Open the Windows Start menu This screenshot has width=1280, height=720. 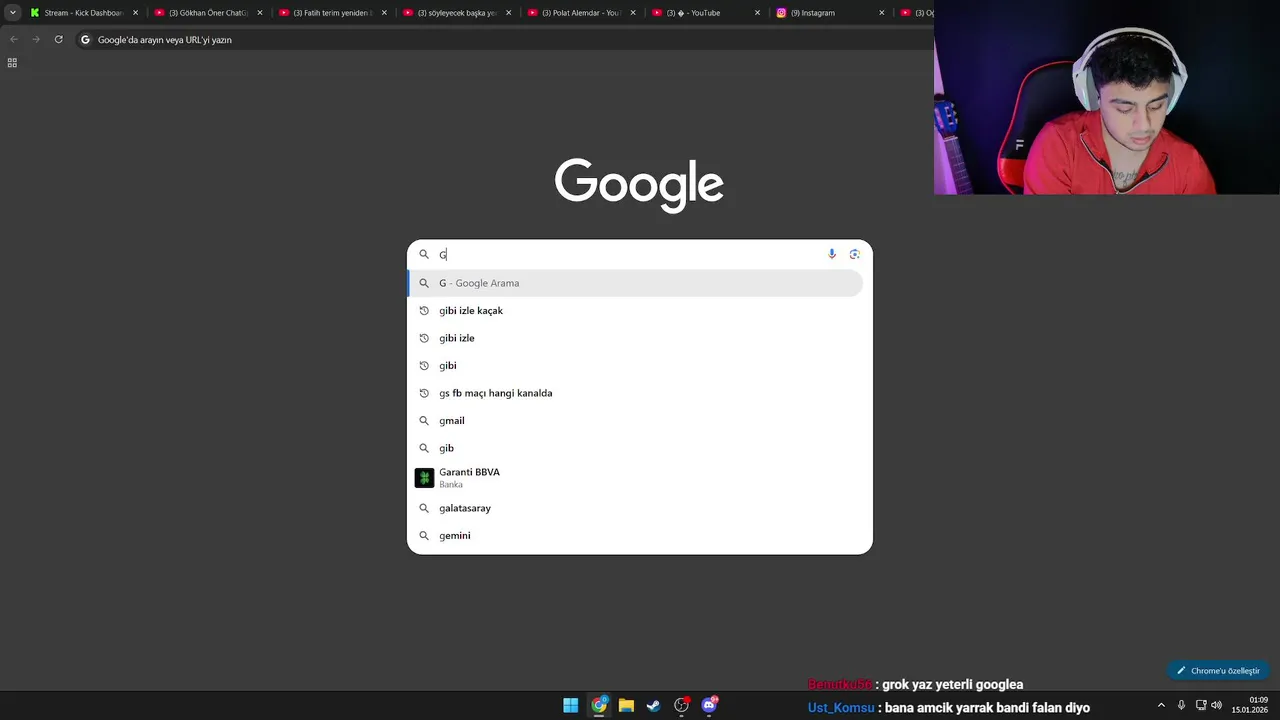click(x=570, y=705)
